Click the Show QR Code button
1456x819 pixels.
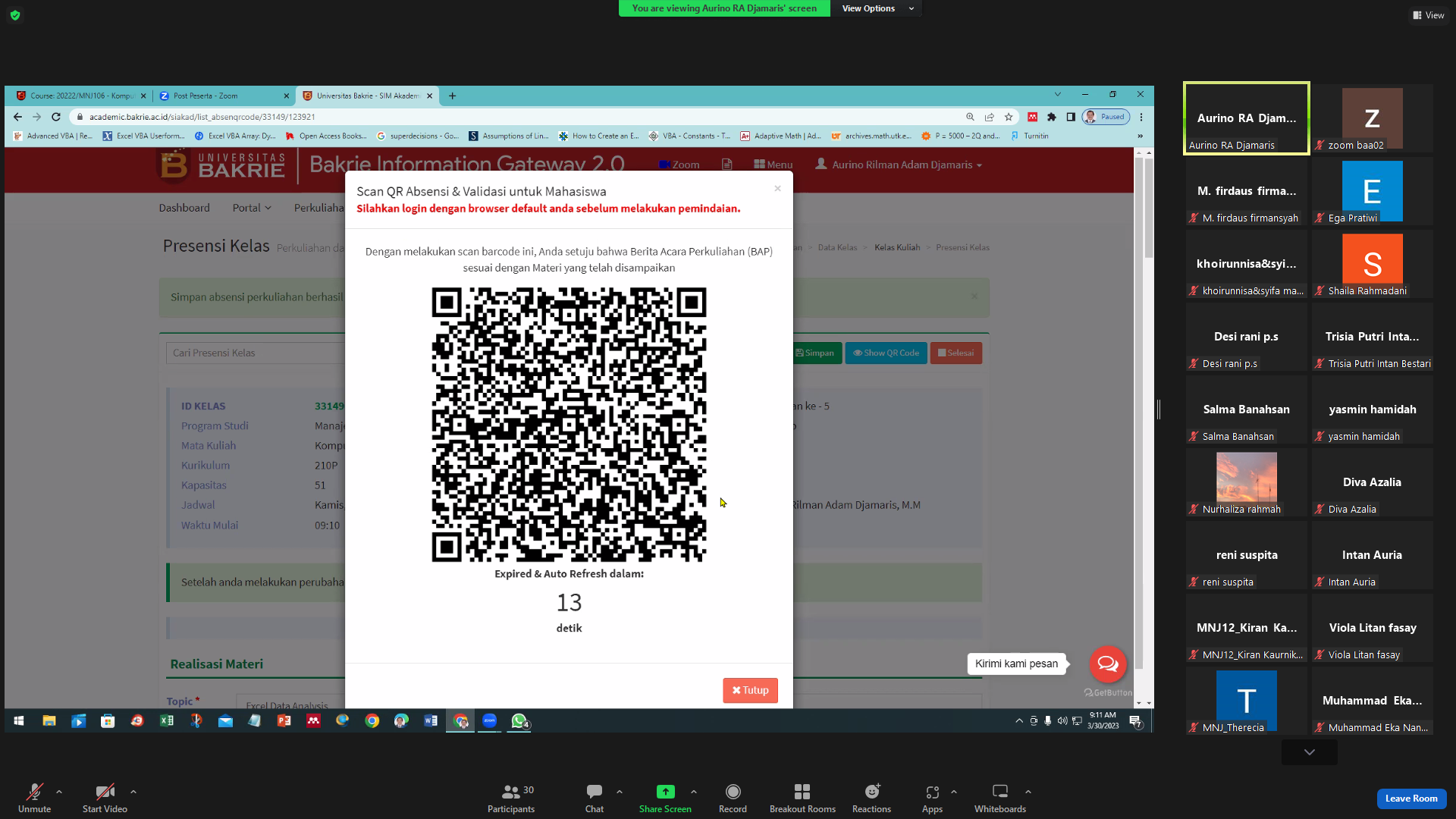coord(886,353)
